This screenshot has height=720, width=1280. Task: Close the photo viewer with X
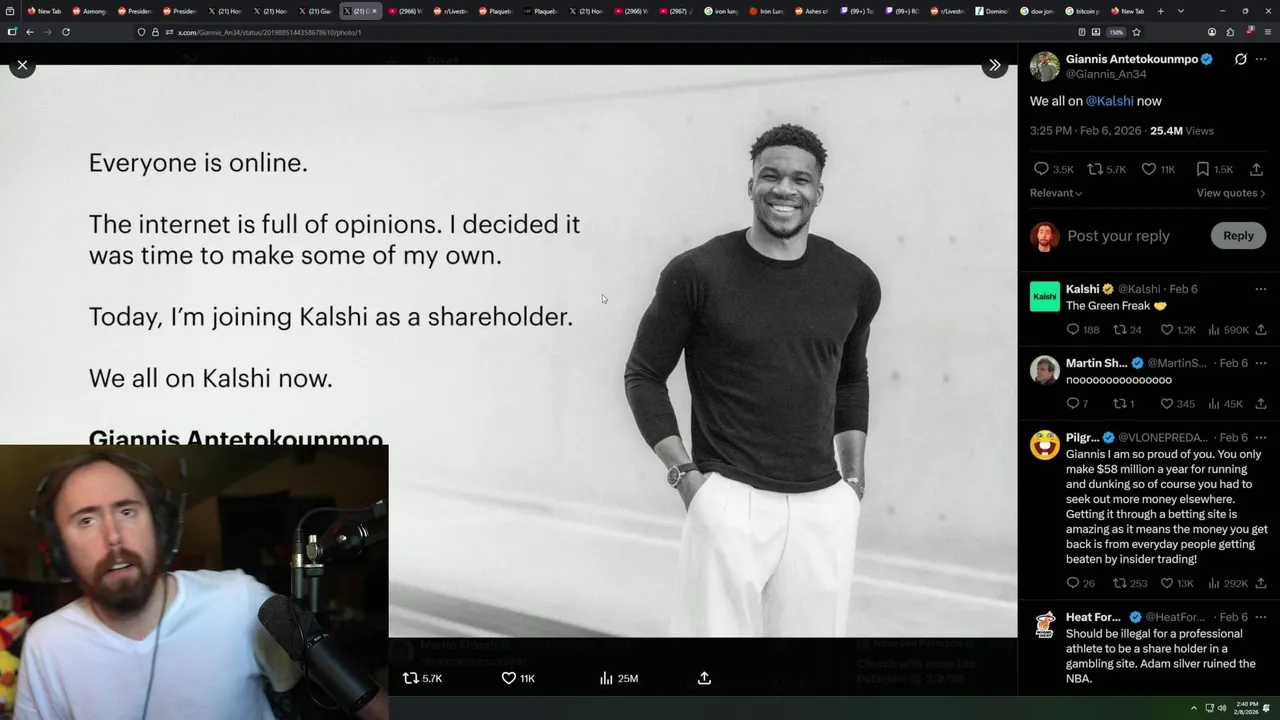pos(22,65)
